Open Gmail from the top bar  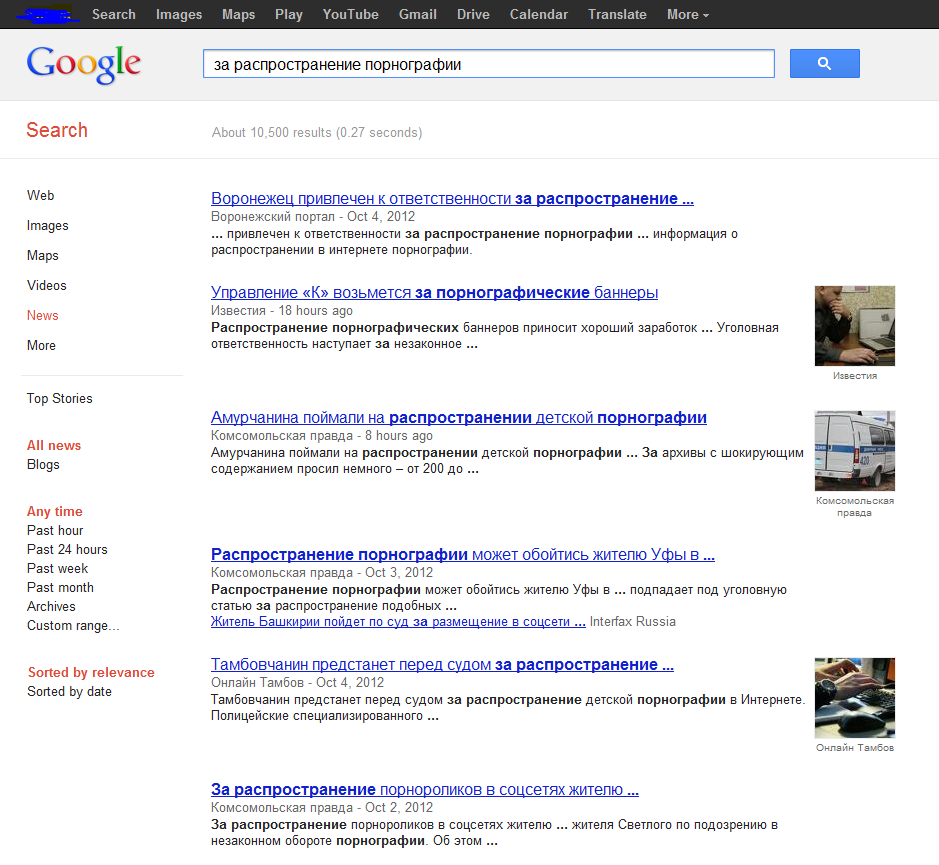[x=417, y=14]
